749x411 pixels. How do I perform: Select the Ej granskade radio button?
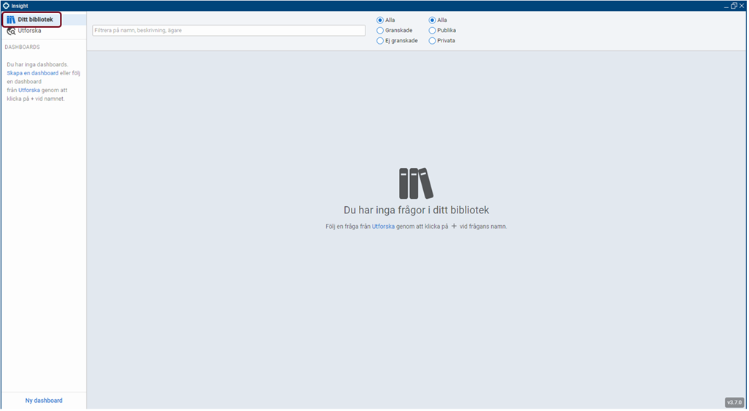(x=380, y=41)
